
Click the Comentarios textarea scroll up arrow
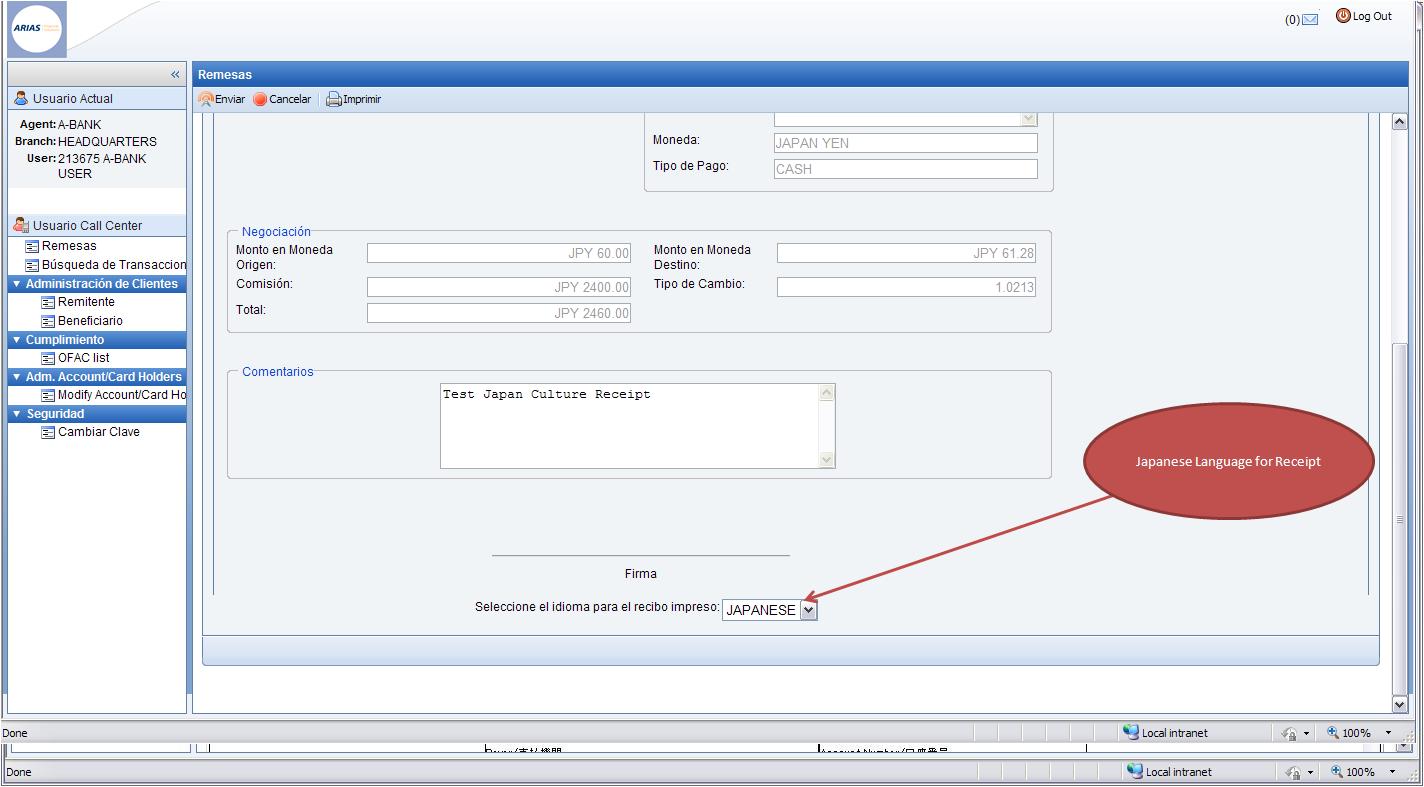[x=826, y=393]
